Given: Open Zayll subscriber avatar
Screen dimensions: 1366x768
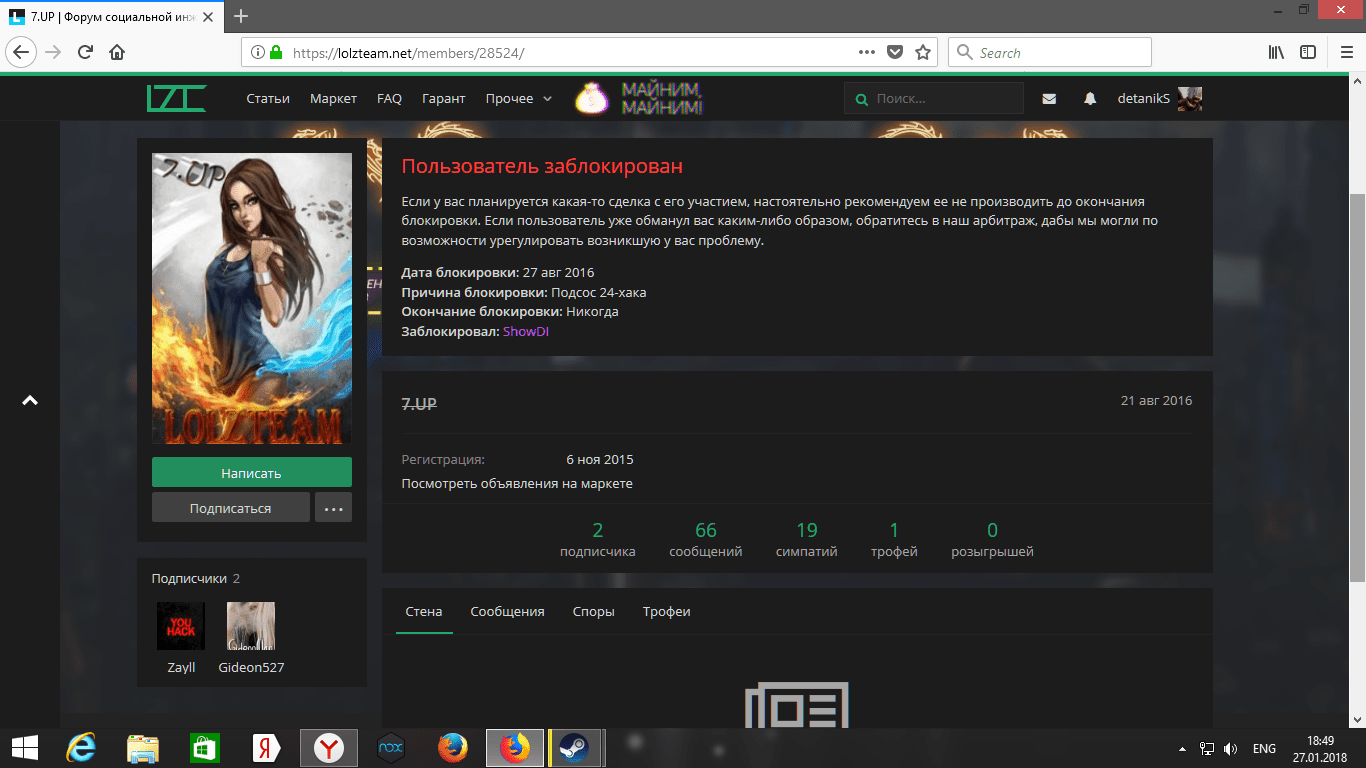Looking at the screenshot, I should [x=181, y=626].
